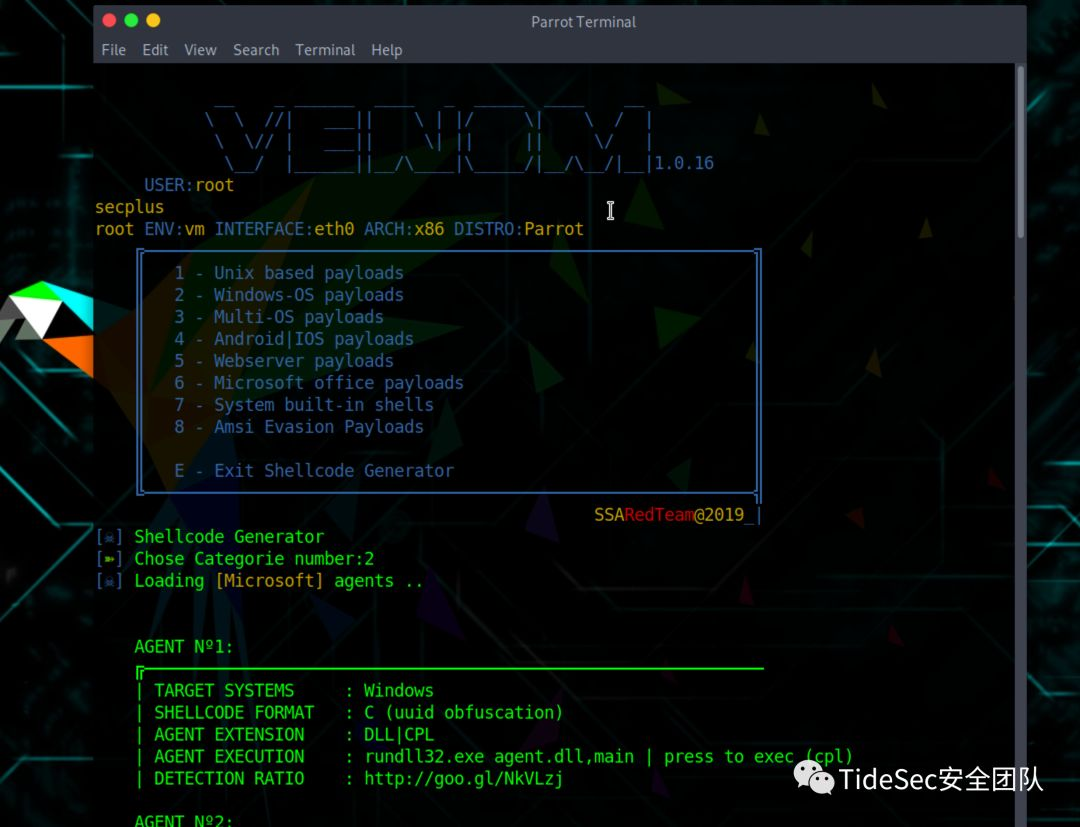The image size is (1080, 827).
Task: Click '8 - Amsi Evasion Payloads' line
Action: 299,428
